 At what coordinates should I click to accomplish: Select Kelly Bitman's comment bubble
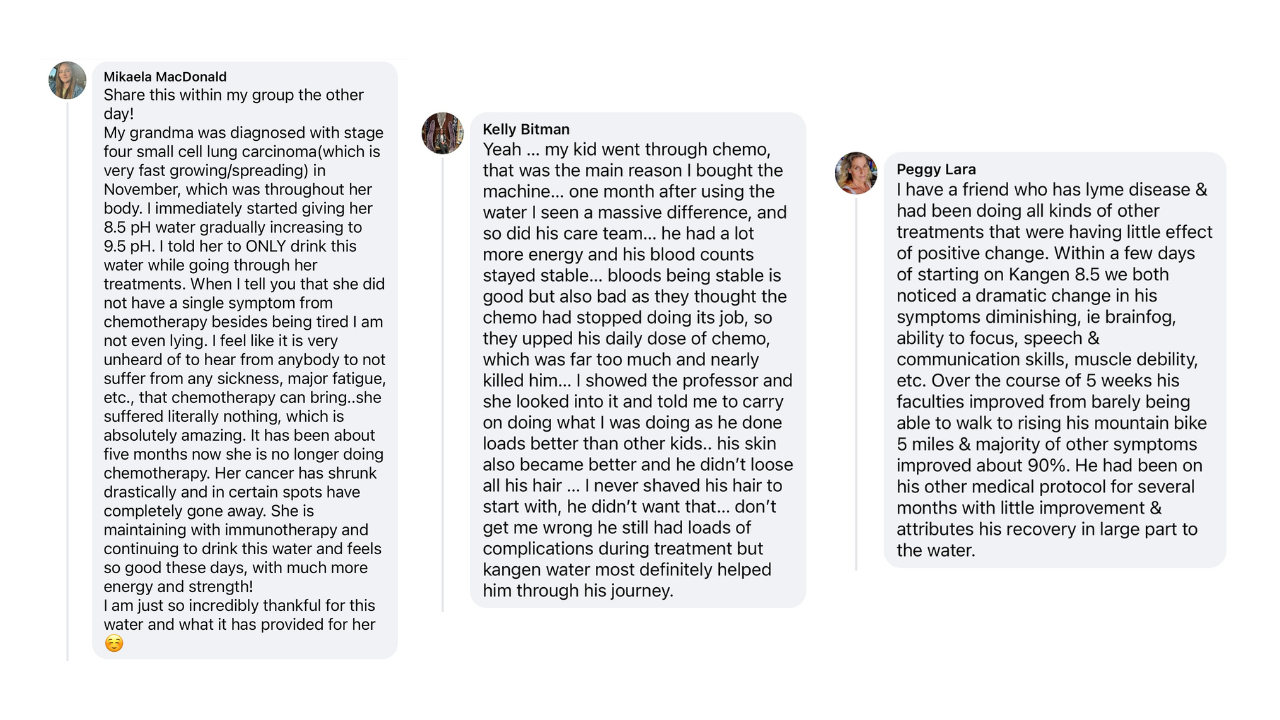tap(638, 360)
